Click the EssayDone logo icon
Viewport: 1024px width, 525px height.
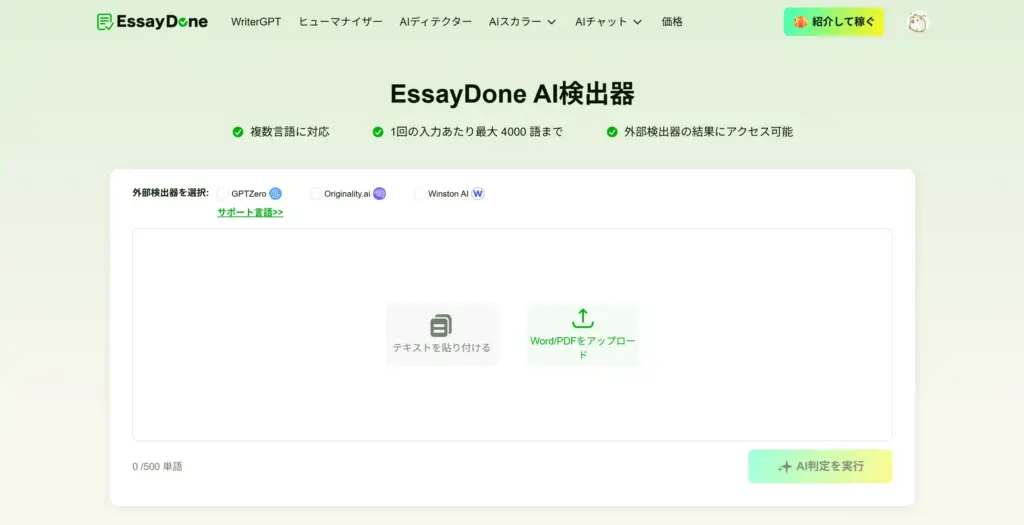pyautogui.click(x=105, y=22)
